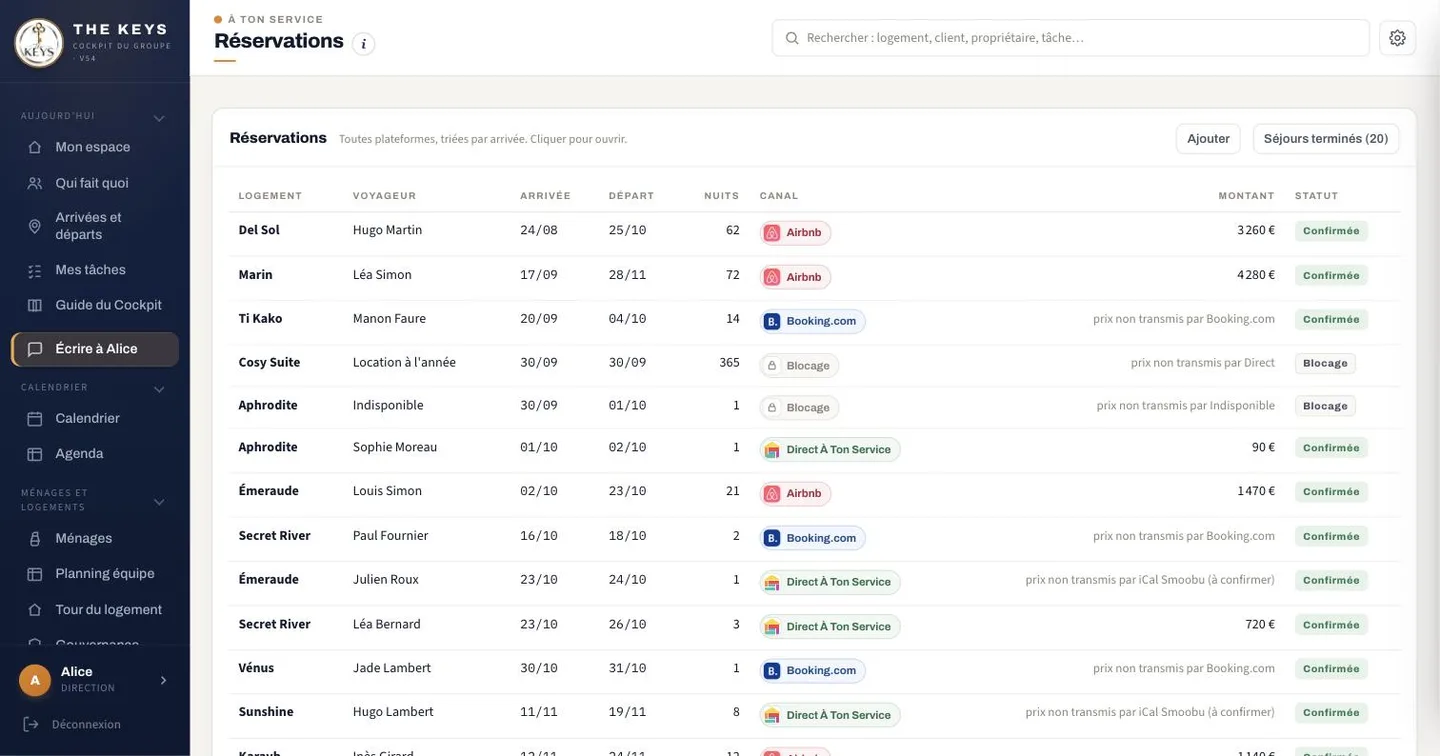Image resolution: width=1440 pixels, height=756 pixels.
Task: Open Écrire à Alice
Action: click(x=95, y=349)
